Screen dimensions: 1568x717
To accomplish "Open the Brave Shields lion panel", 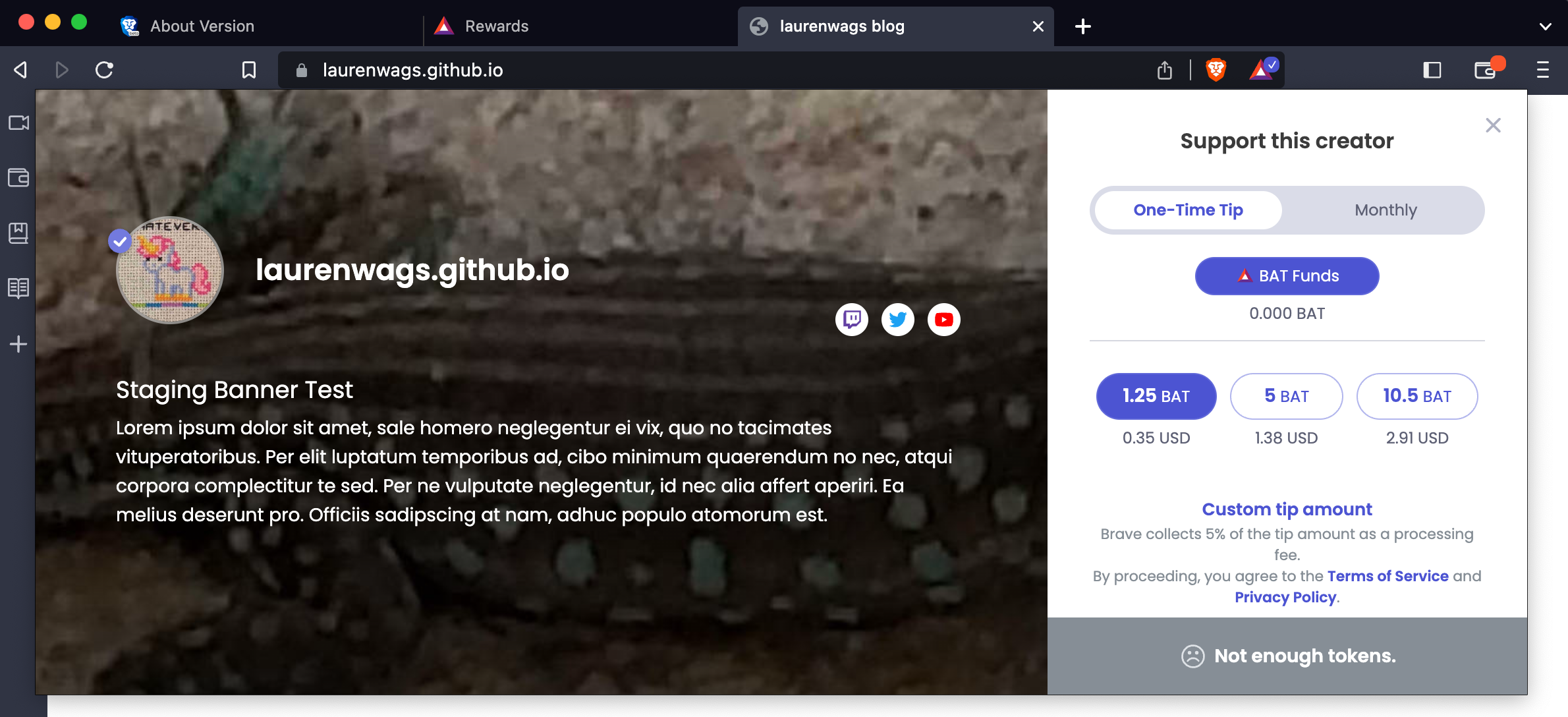I will [x=1216, y=69].
